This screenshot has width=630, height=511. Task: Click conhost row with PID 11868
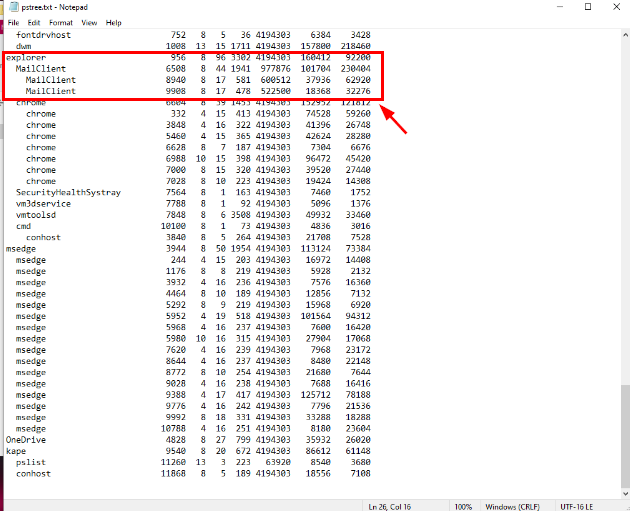tap(193, 474)
